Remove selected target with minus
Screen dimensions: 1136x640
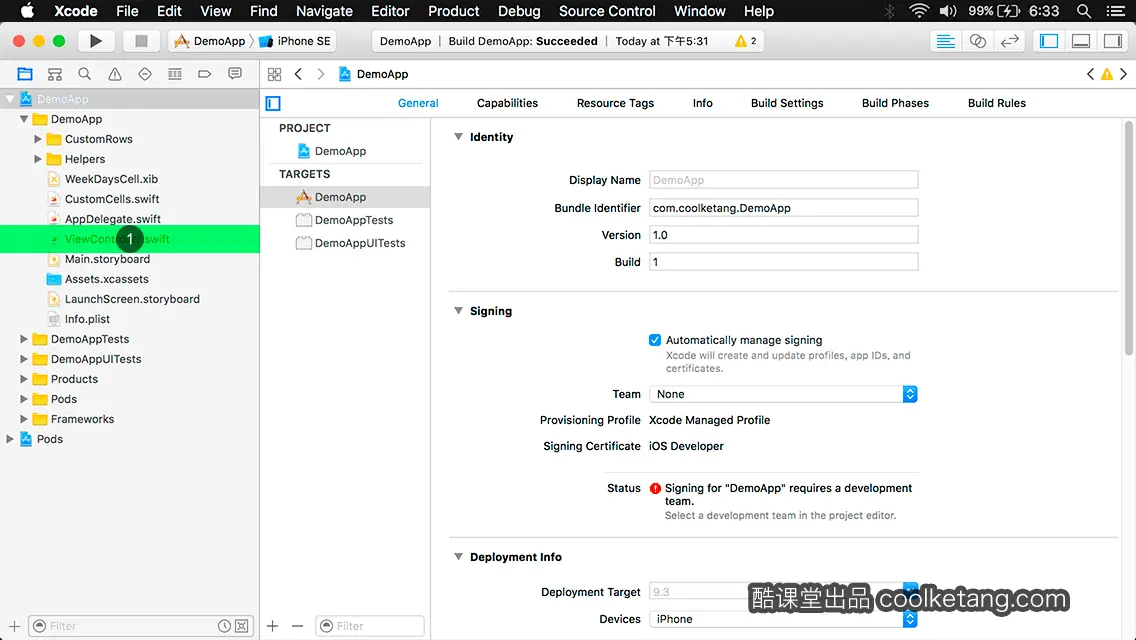point(297,626)
